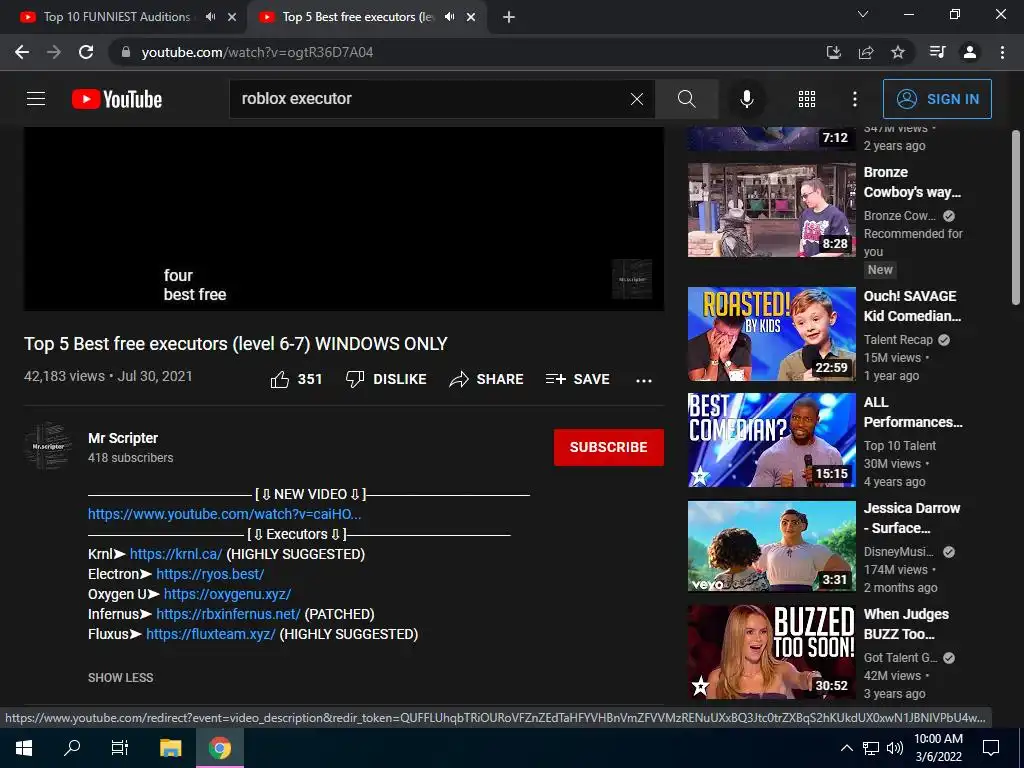The width and height of the screenshot is (1024, 768).
Task: Clear the search box with X icon
Action: 637,99
